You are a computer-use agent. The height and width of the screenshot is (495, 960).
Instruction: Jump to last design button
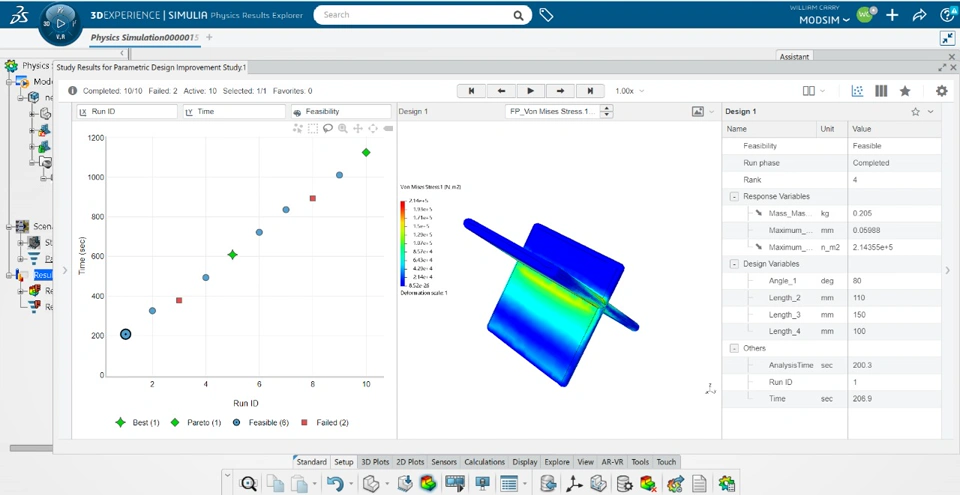590,91
